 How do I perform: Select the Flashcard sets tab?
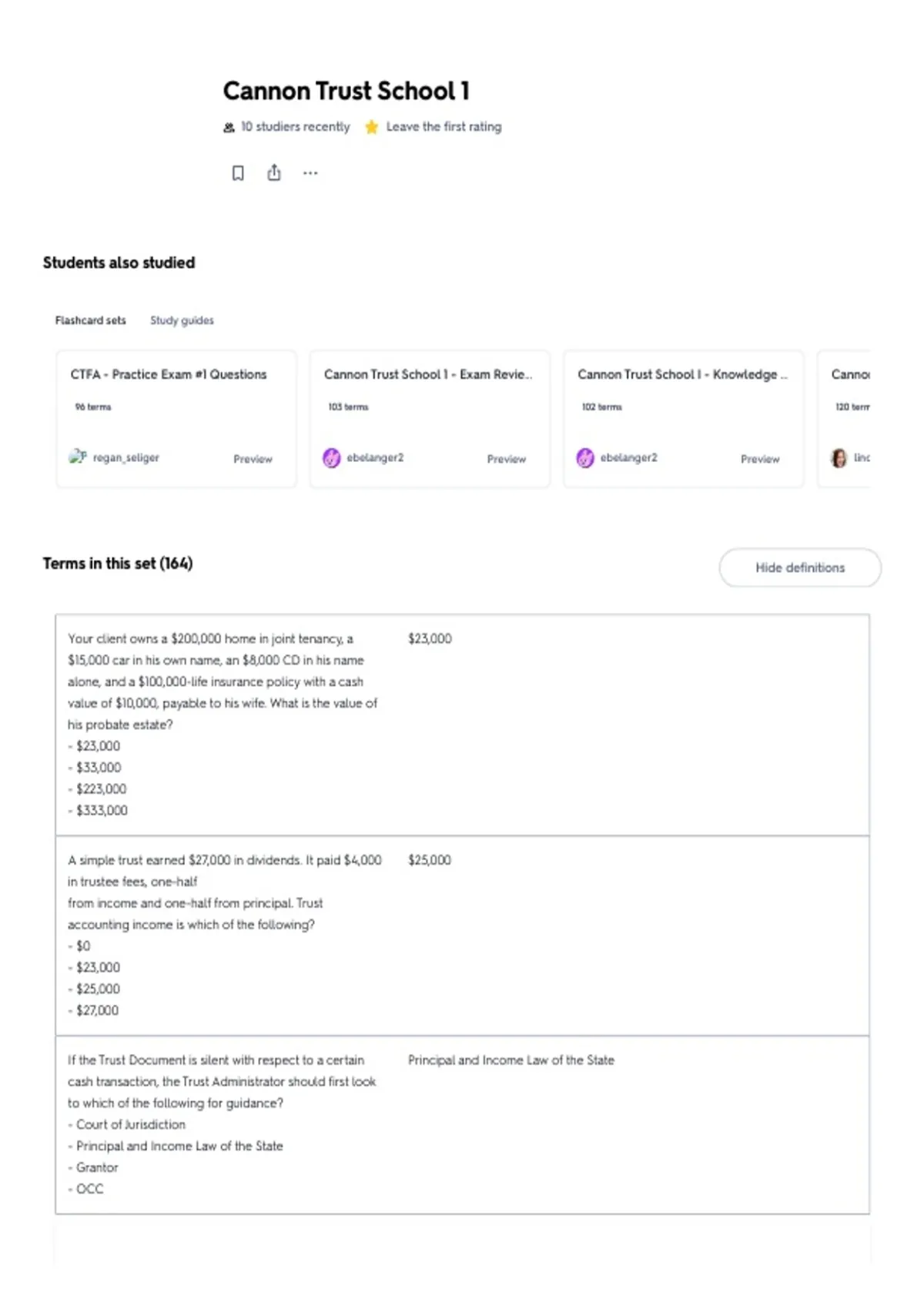(90, 320)
